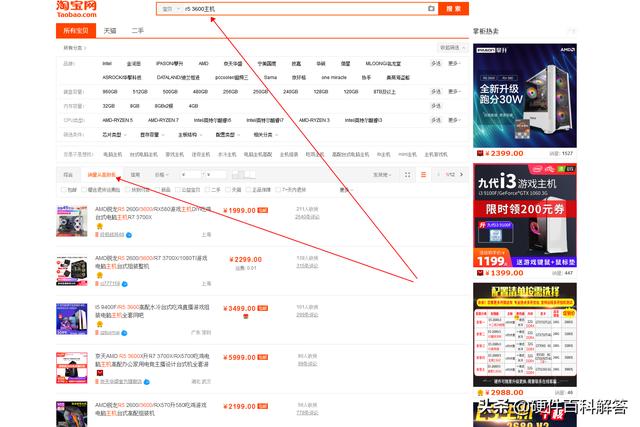
Task: Filter by AMD brand
Action: pos(203,64)
